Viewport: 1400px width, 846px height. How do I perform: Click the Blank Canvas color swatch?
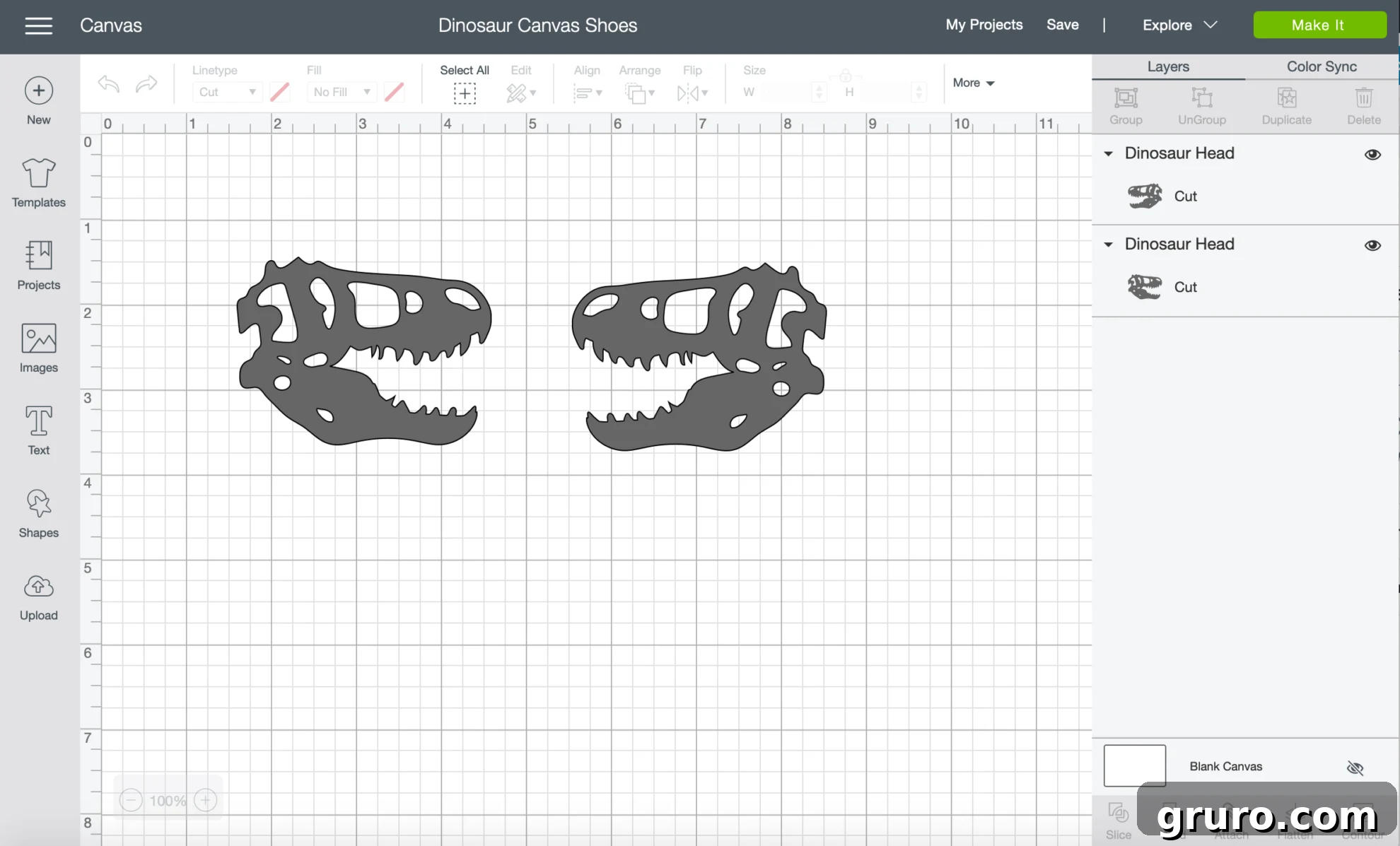coord(1134,765)
